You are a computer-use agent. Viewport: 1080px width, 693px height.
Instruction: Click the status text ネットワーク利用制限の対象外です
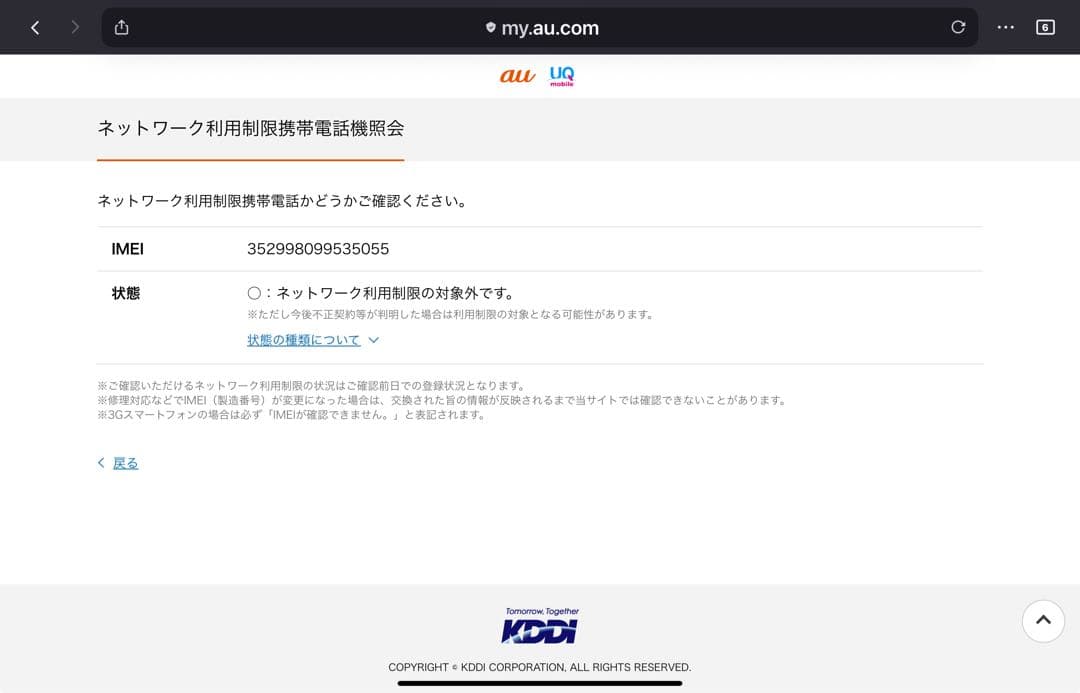coord(395,293)
